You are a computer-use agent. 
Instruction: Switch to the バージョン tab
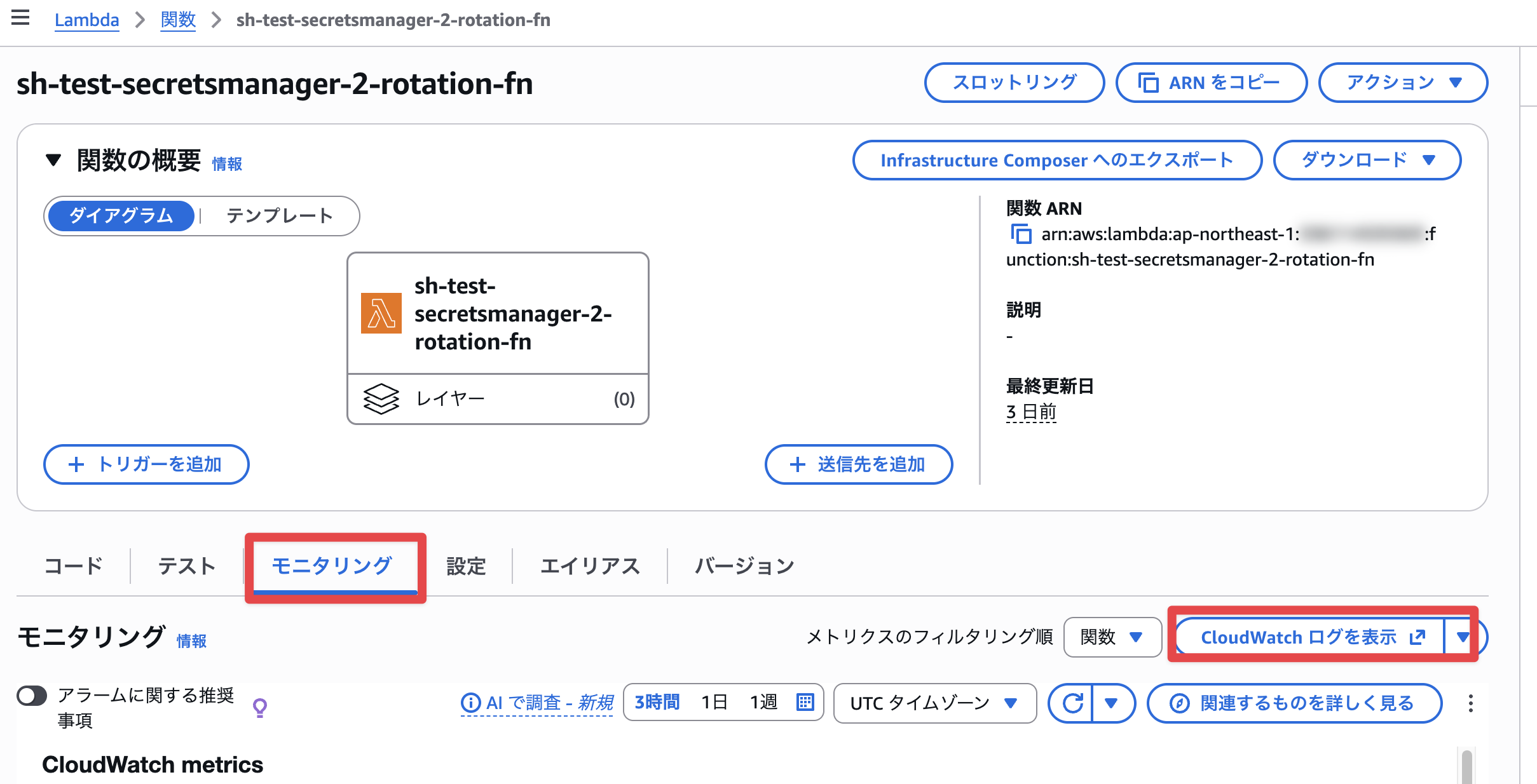click(744, 565)
